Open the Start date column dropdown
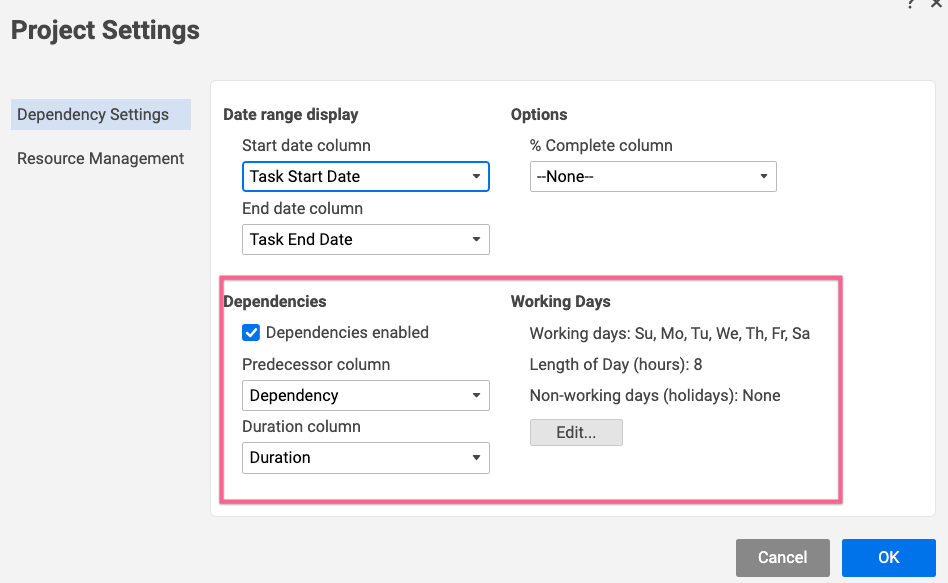The width and height of the screenshot is (948, 583). click(x=365, y=177)
